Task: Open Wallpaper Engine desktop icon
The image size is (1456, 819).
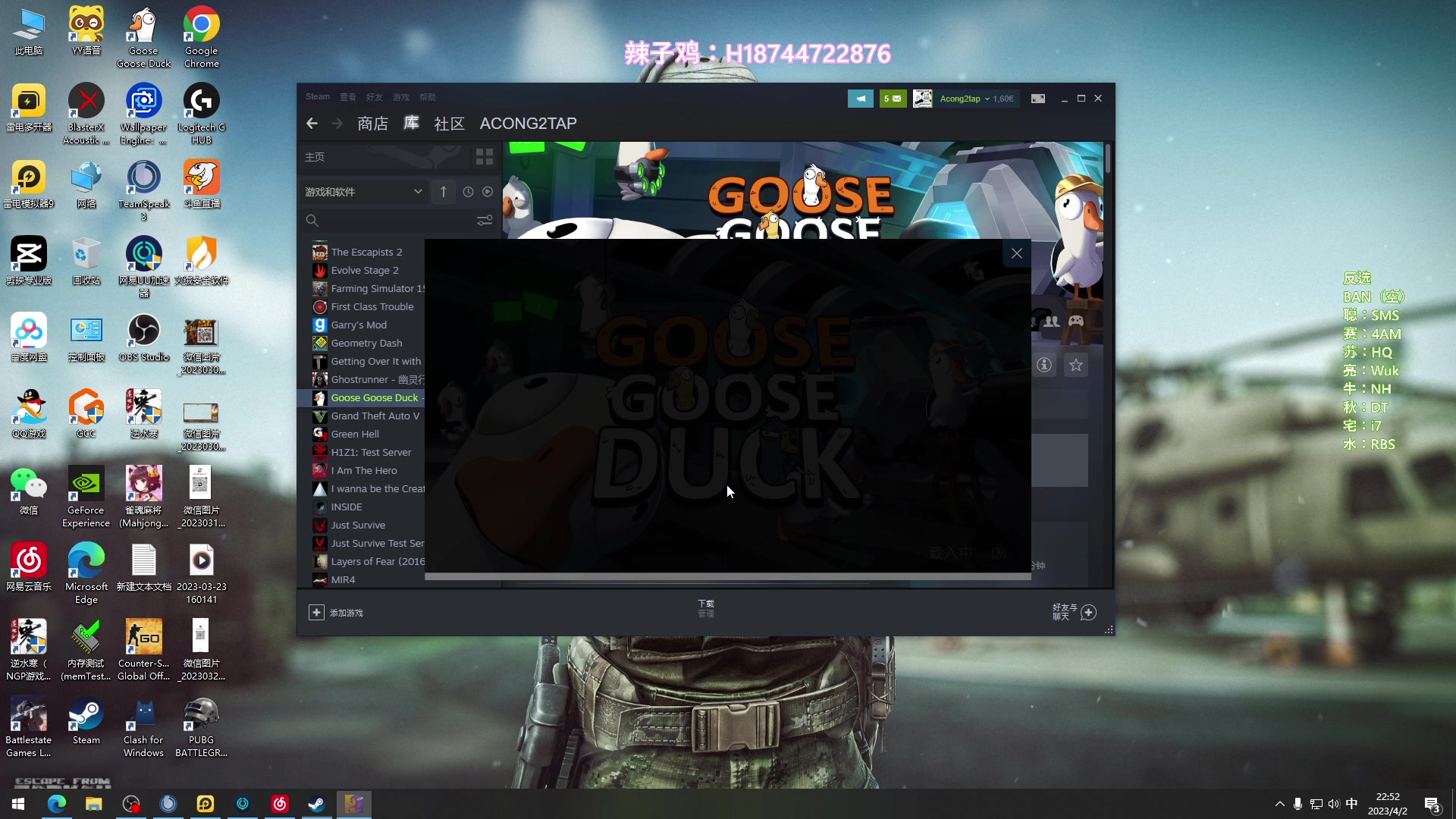Action: pyautogui.click(x=143, y=114)
